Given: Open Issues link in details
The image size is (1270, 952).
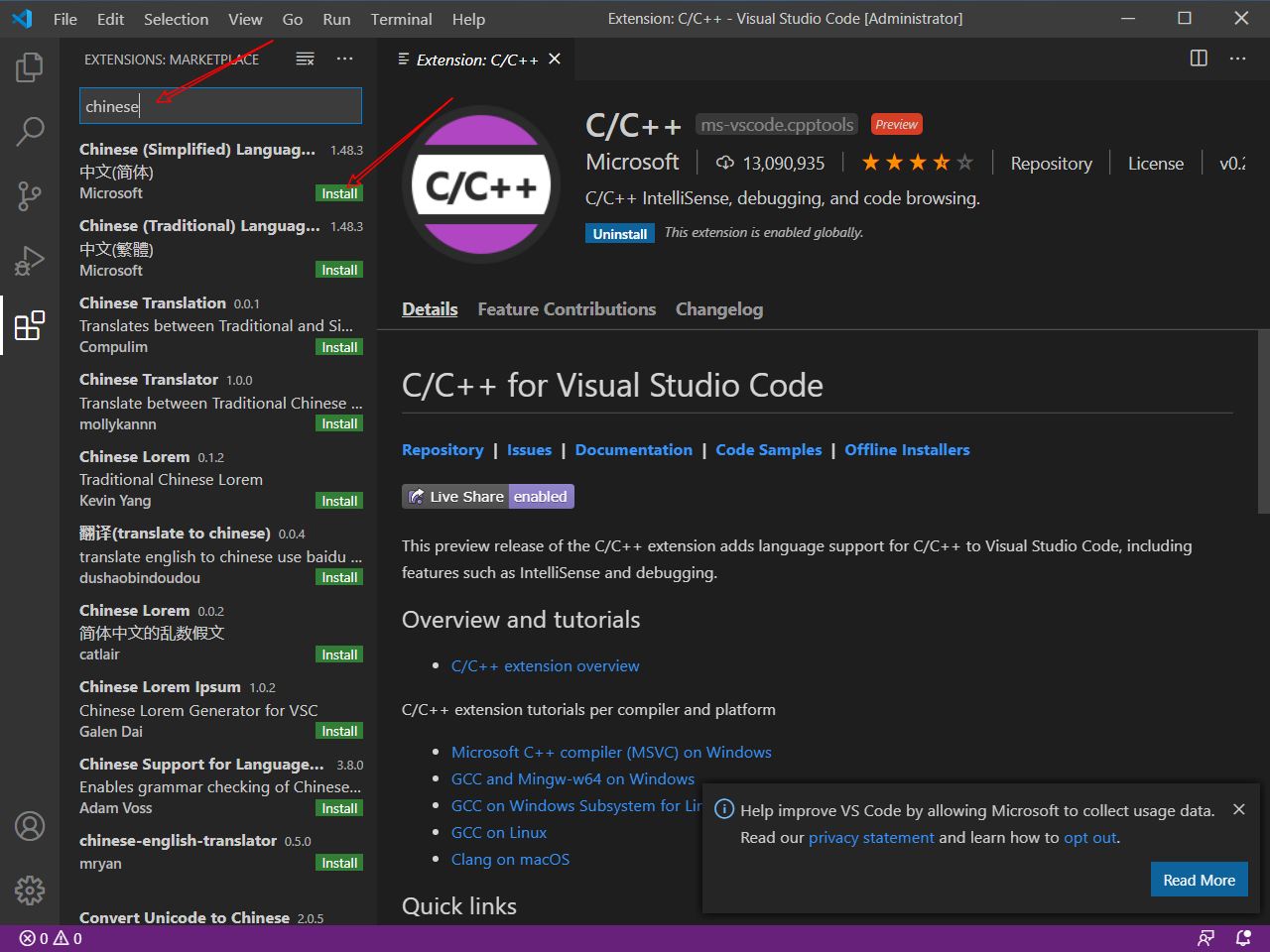Looking at the screenshot, I should point(529,450).
